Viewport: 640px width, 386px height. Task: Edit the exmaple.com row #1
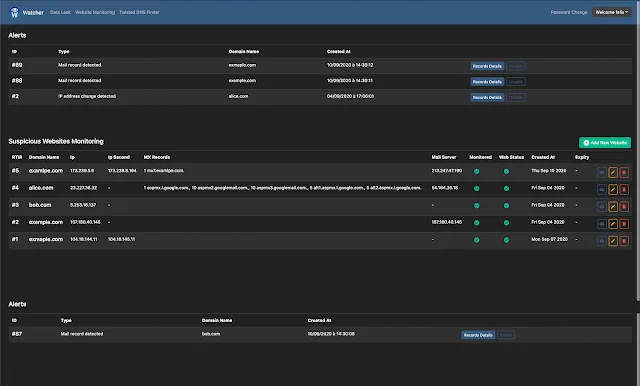[613, 241]
